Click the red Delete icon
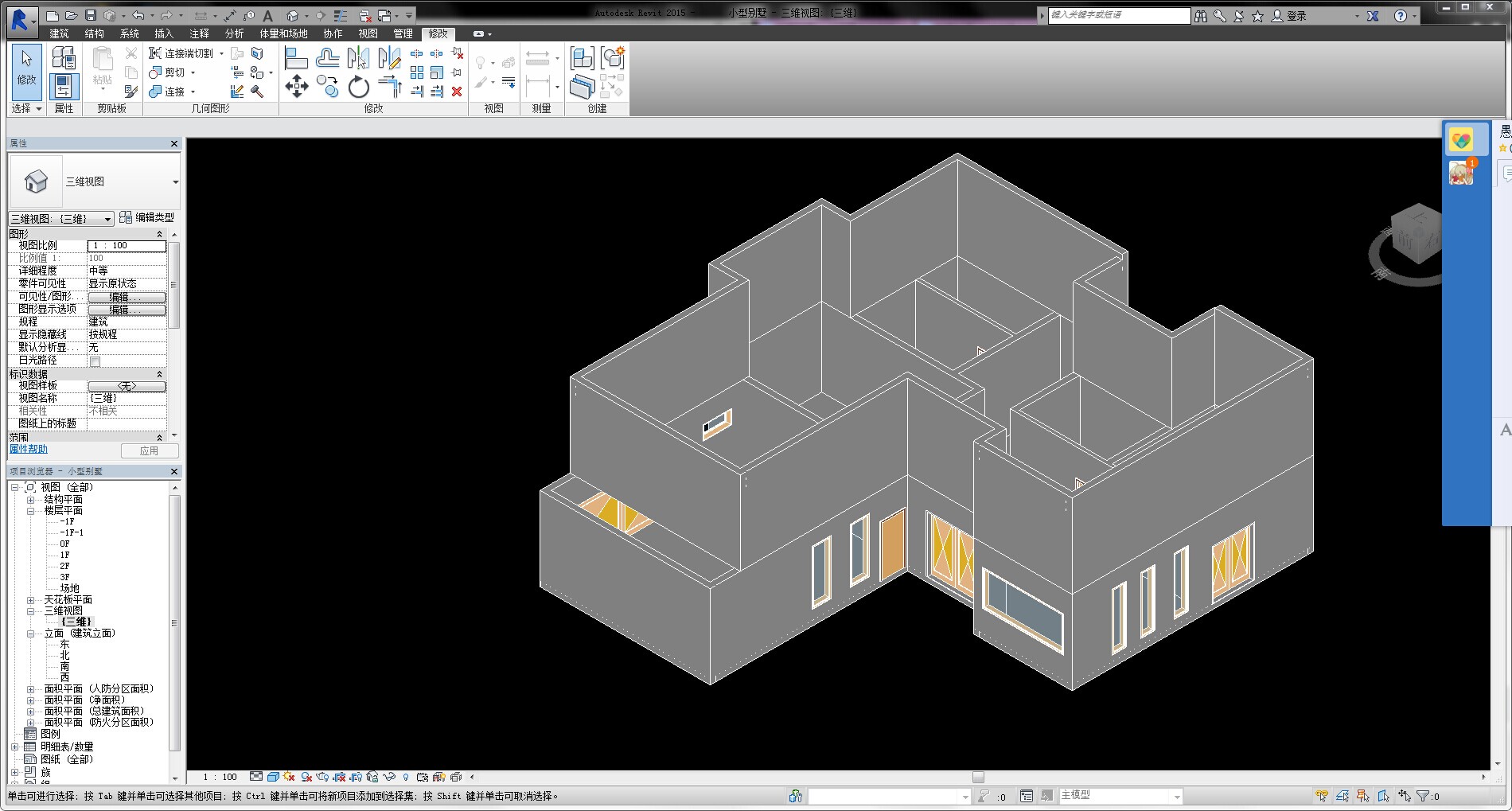Viewport: 1512px width, 811px height. [x=457, y=92]
